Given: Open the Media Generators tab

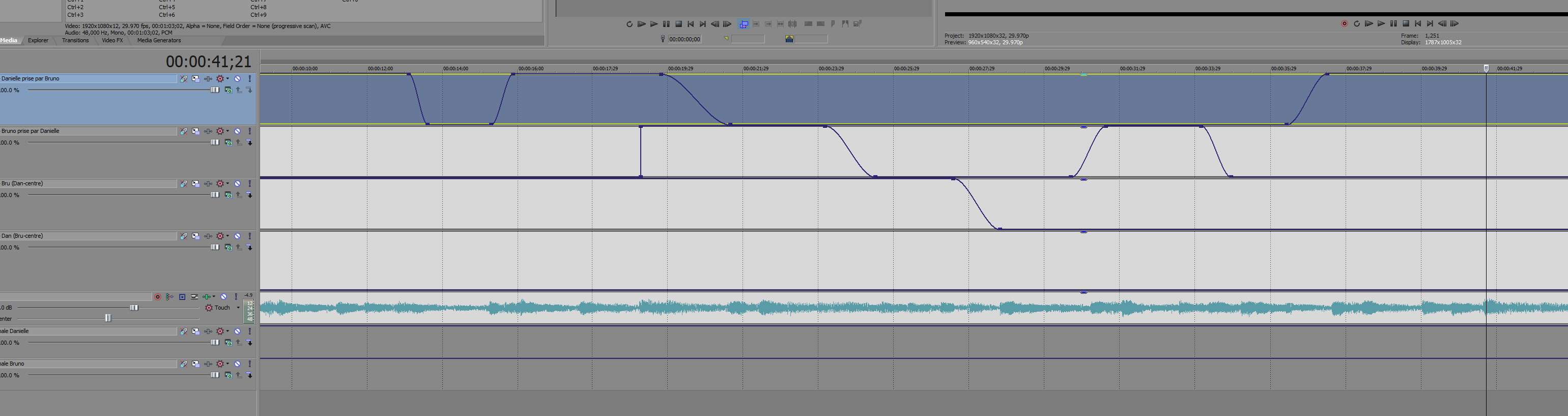Looking at the screenshot, I should pos(159,40).
